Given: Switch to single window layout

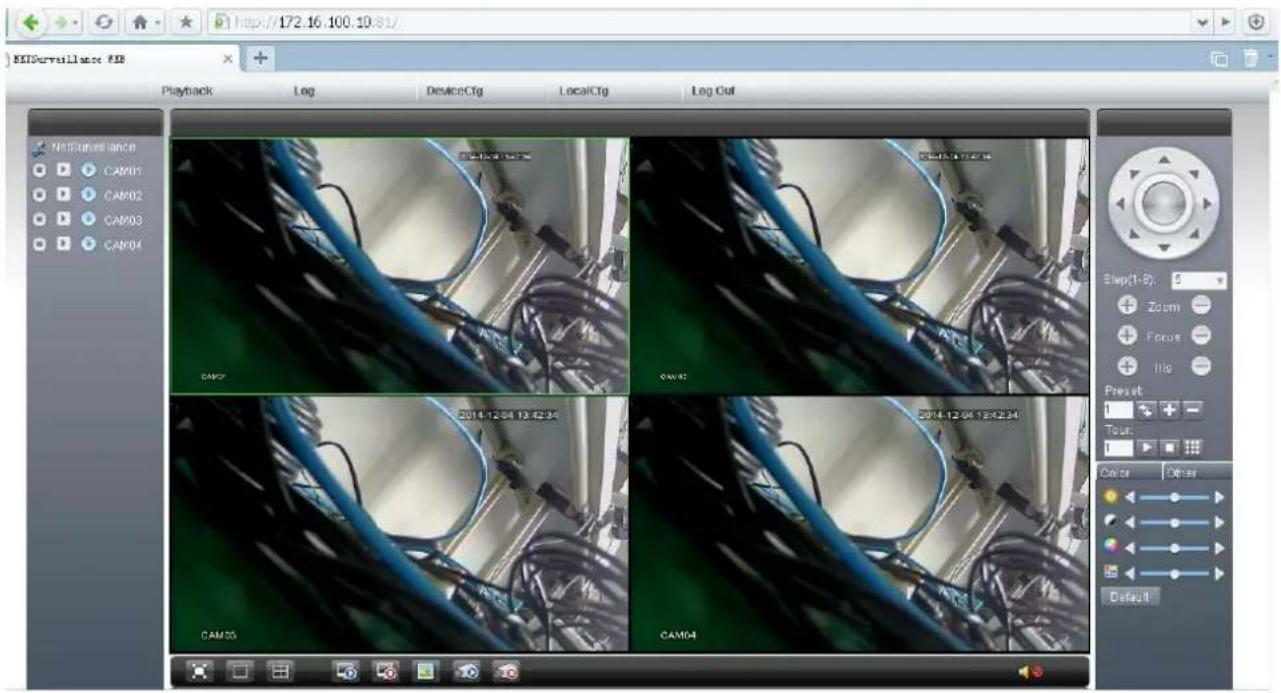Looking at the screenshot, I should (241, 673).
